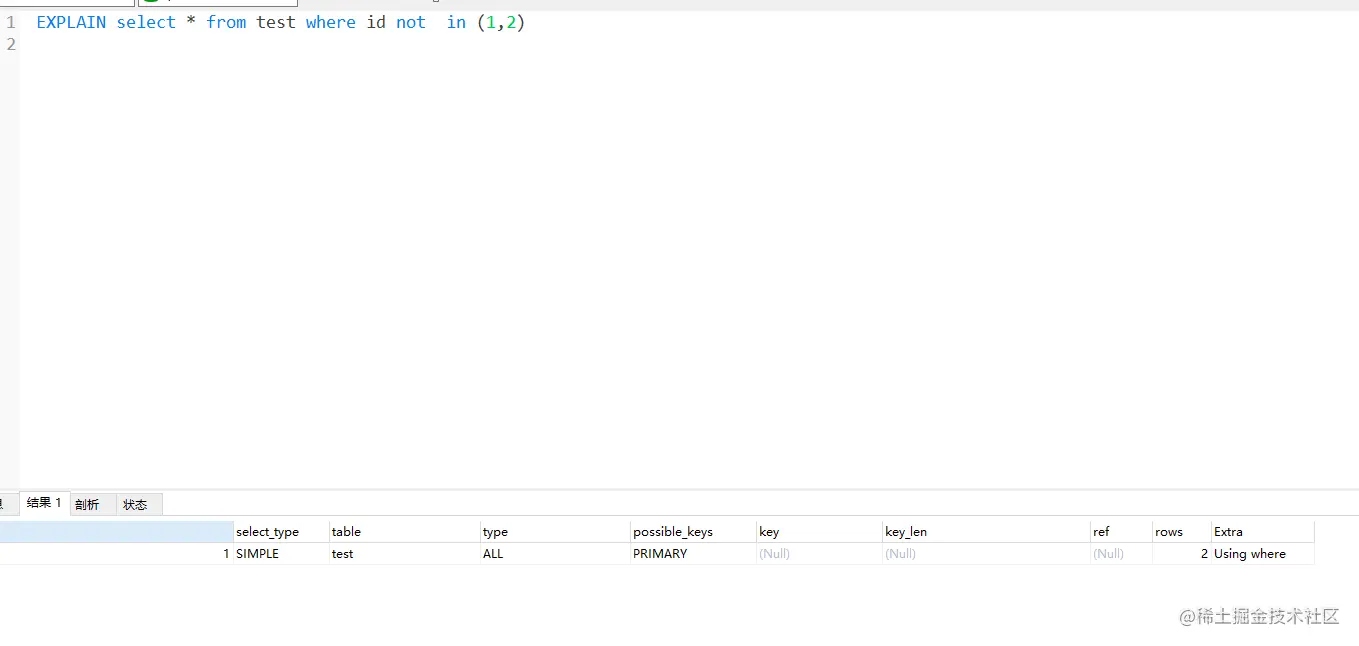Select the id cell showing 1
This screenshot has height=646, width=1359.
click(116, 554)
